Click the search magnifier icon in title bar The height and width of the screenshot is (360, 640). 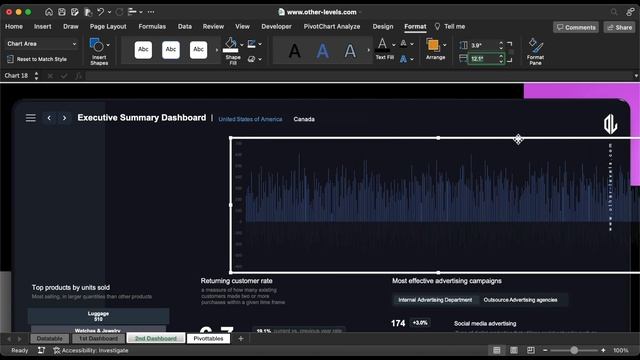pos(614,12)
